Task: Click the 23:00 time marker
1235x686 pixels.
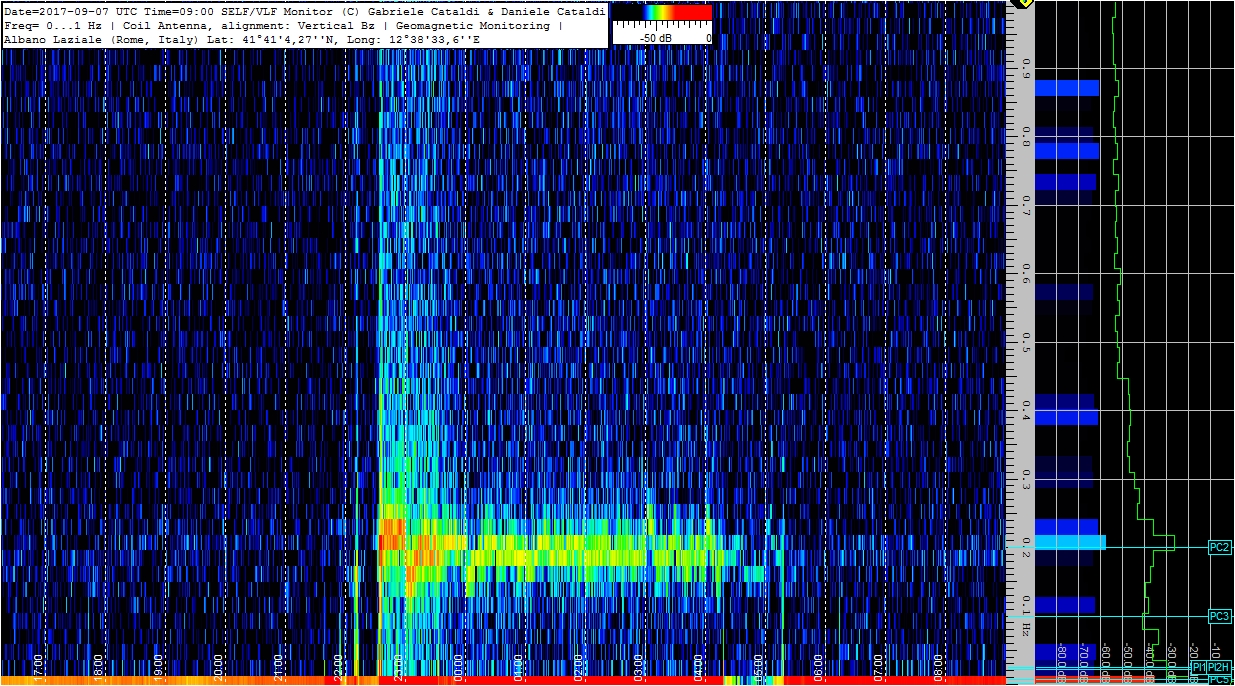Action: (398, 663)
